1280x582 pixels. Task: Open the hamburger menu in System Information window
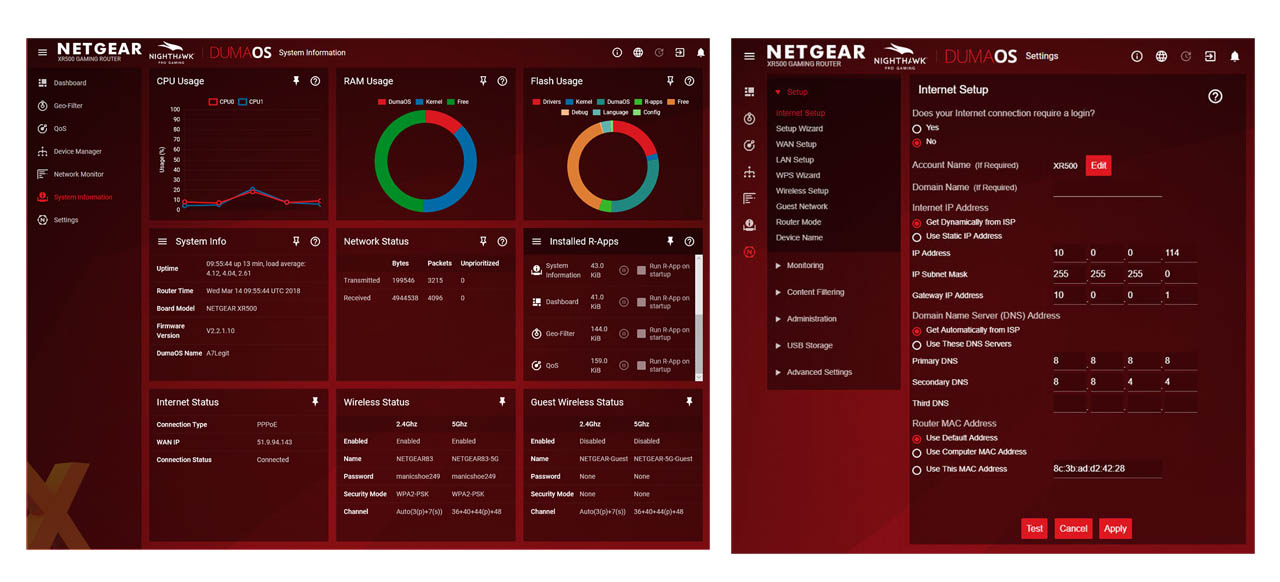(x=42, y=52)
